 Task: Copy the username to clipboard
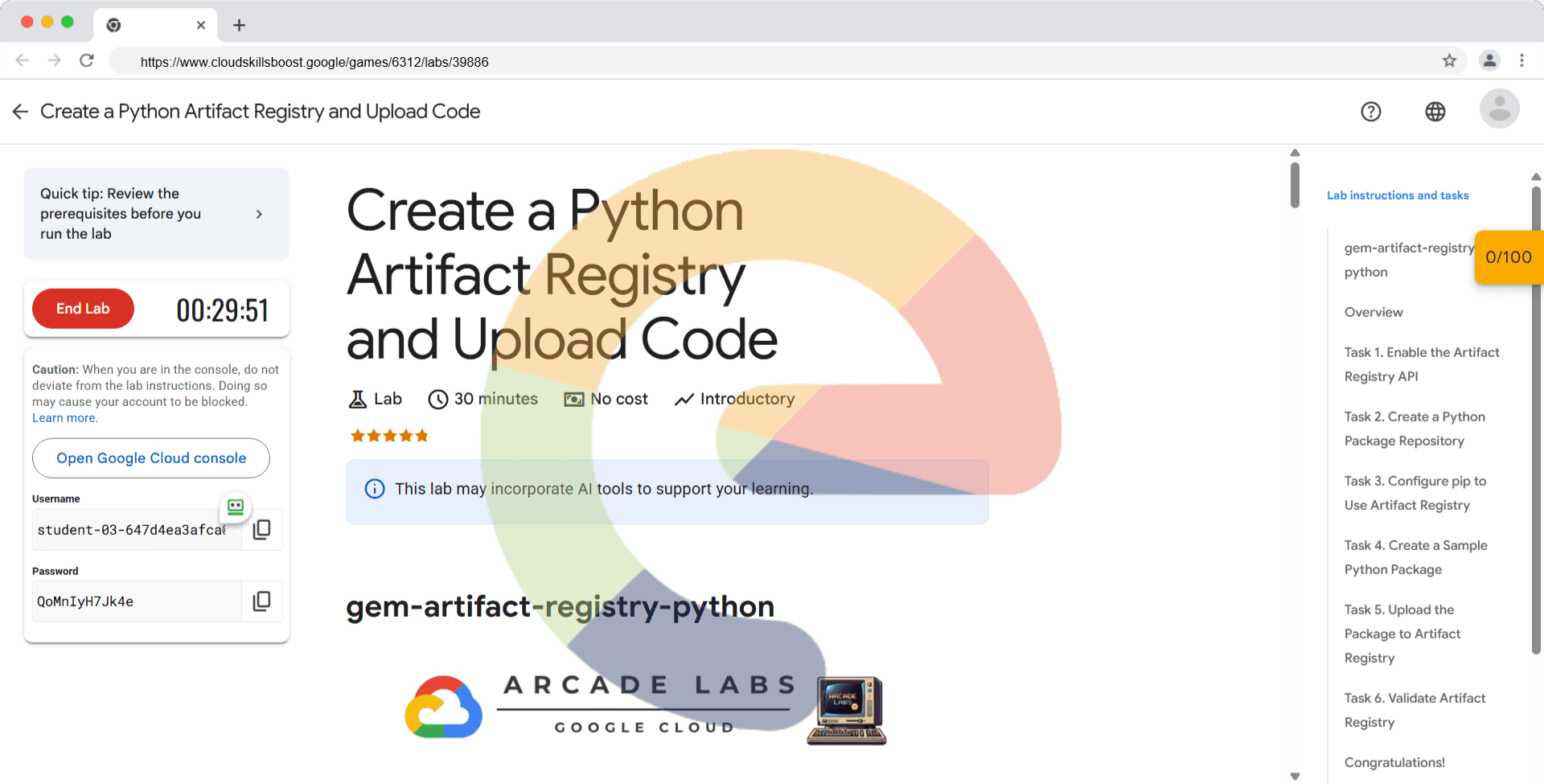click(262, 529)
